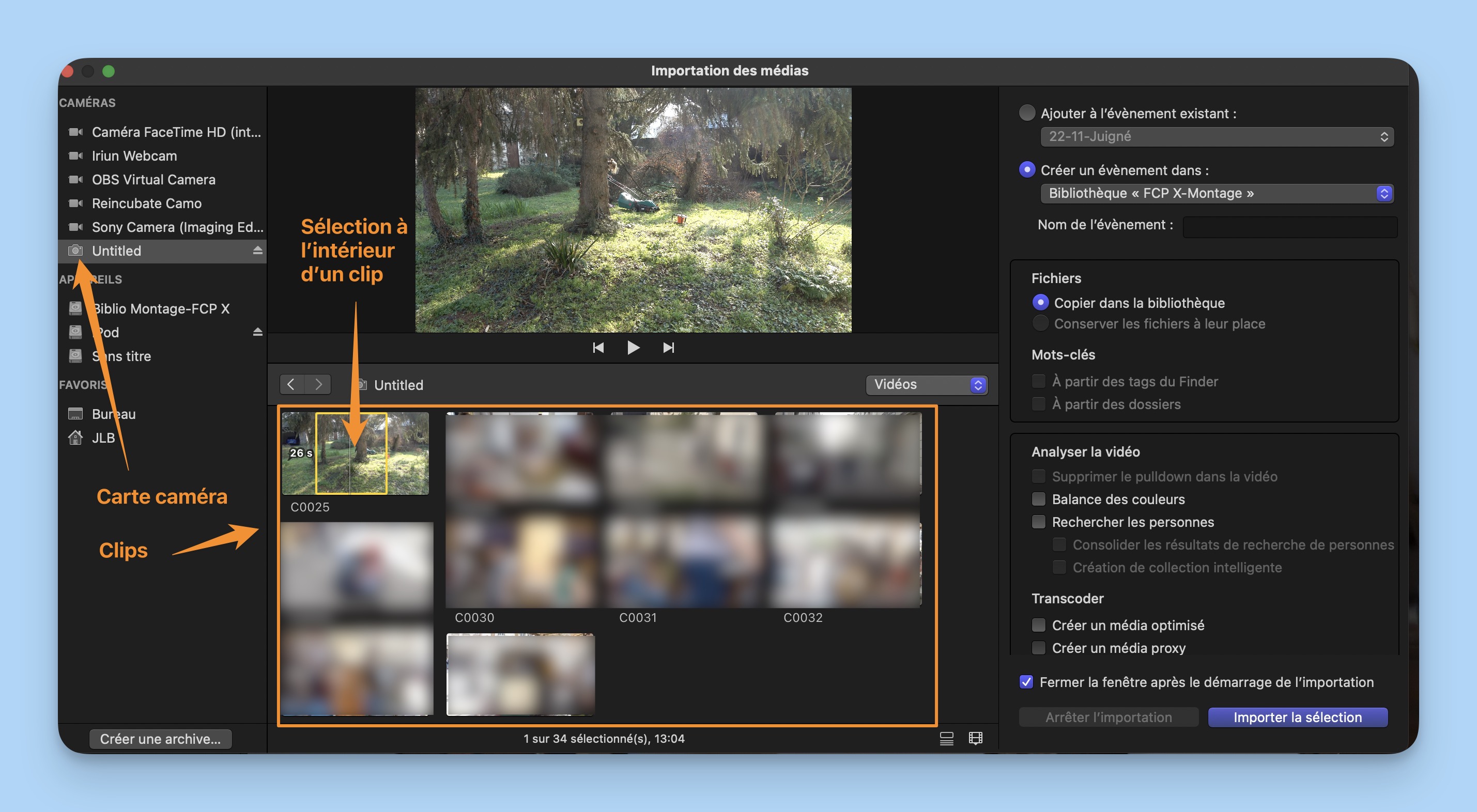The image size is (1477, 812).
Task: Open the Vidéos filter dropdown
Action: (927, 384)
